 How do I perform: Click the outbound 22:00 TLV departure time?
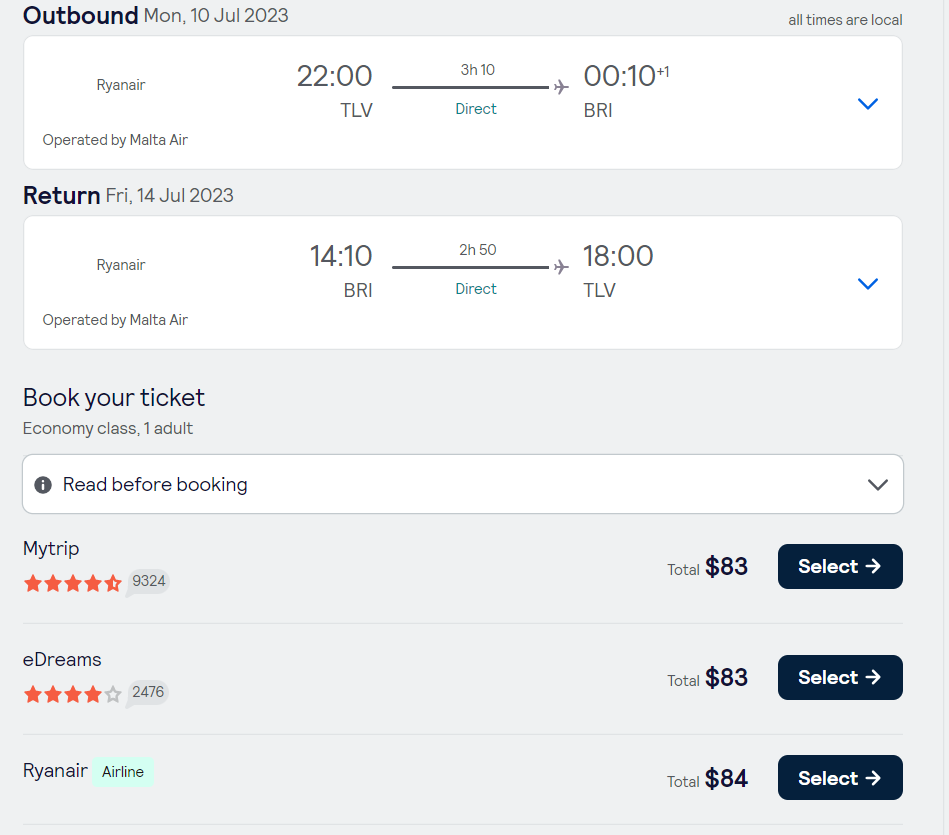point(334,77)
